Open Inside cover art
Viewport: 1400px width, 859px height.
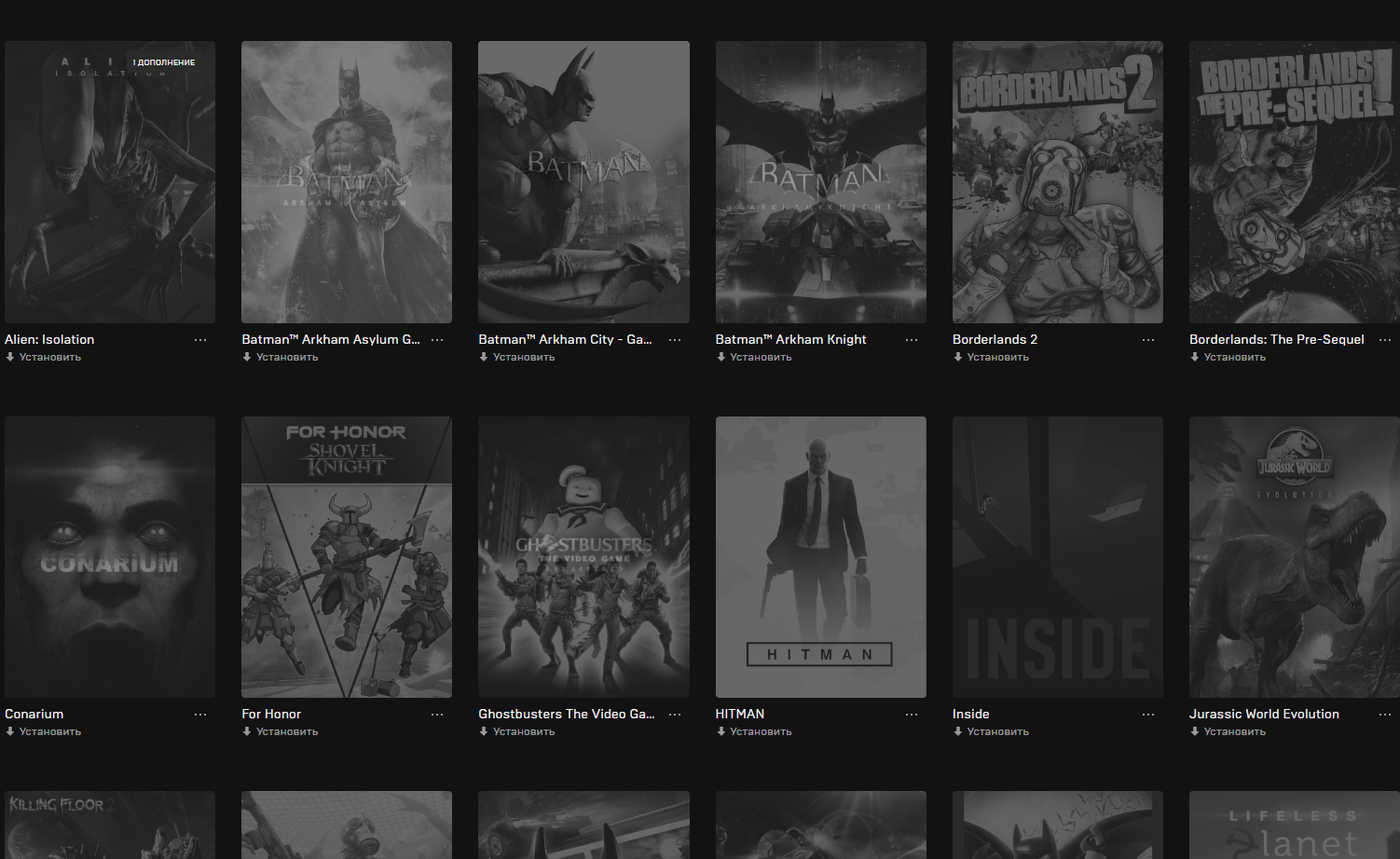1058,557
